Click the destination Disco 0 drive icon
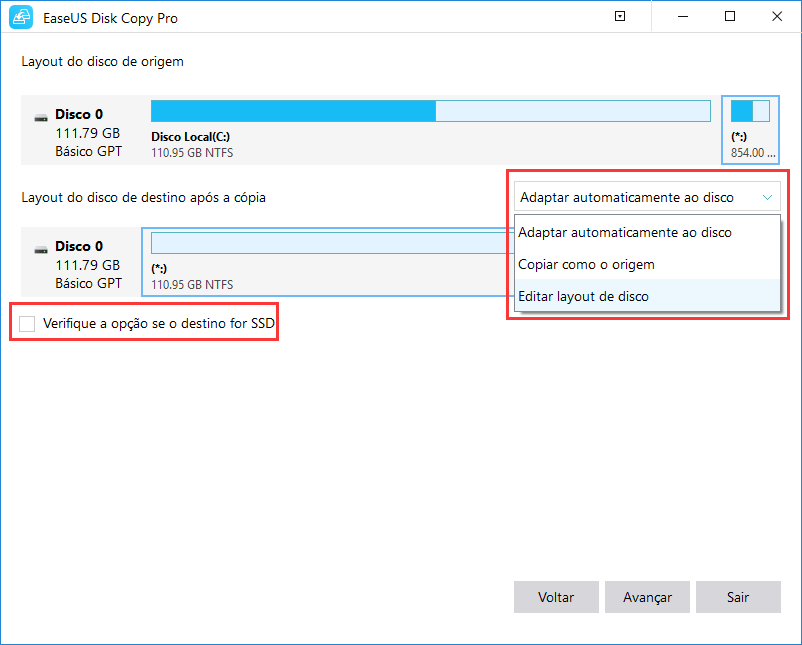This screenshot has height=645, width=802. (x=41, y=250)
